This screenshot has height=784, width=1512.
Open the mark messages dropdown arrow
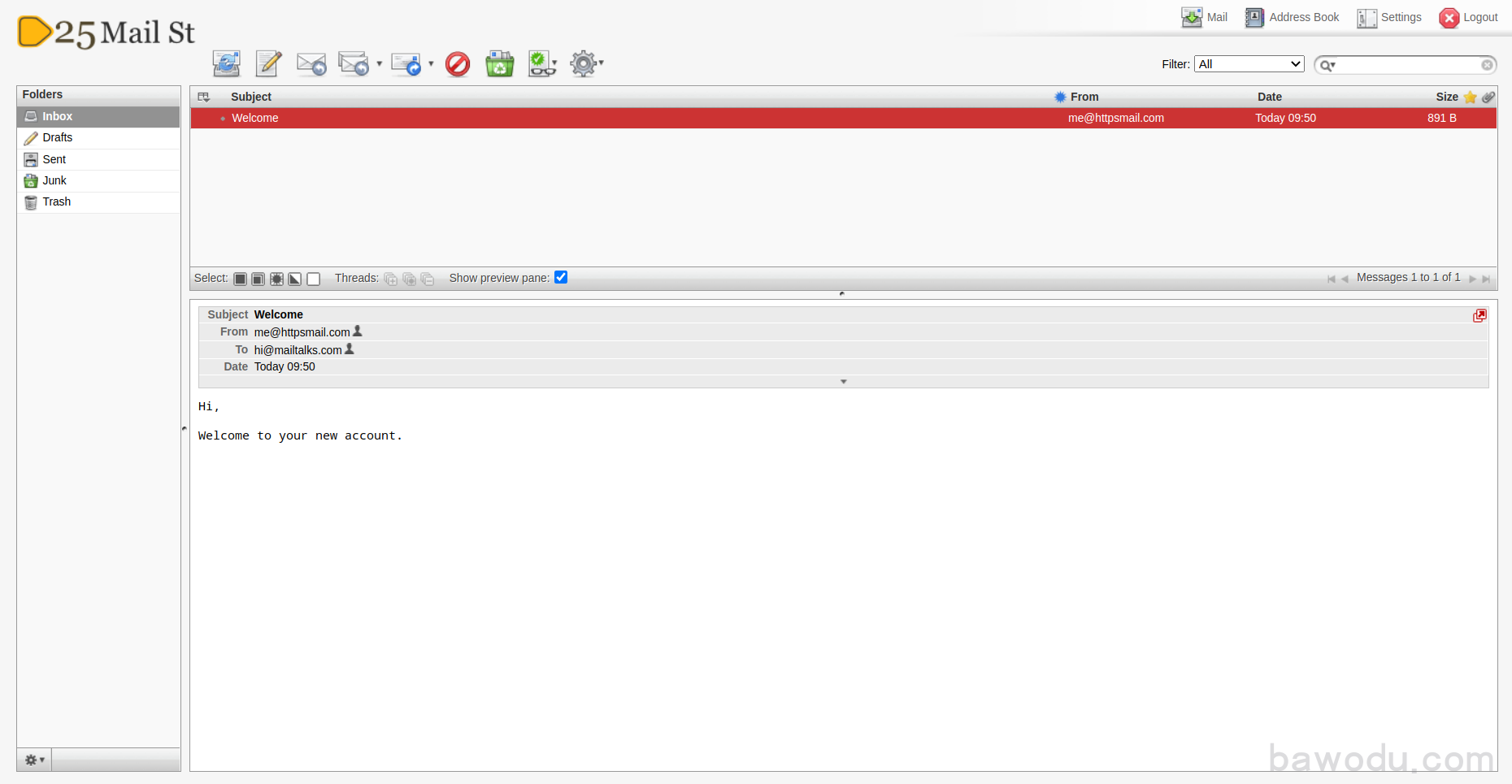555,63
